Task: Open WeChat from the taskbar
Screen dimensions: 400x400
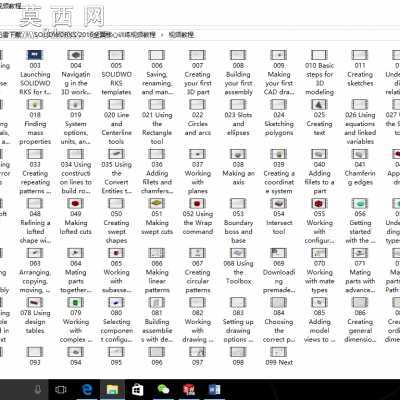Action: 163,389
